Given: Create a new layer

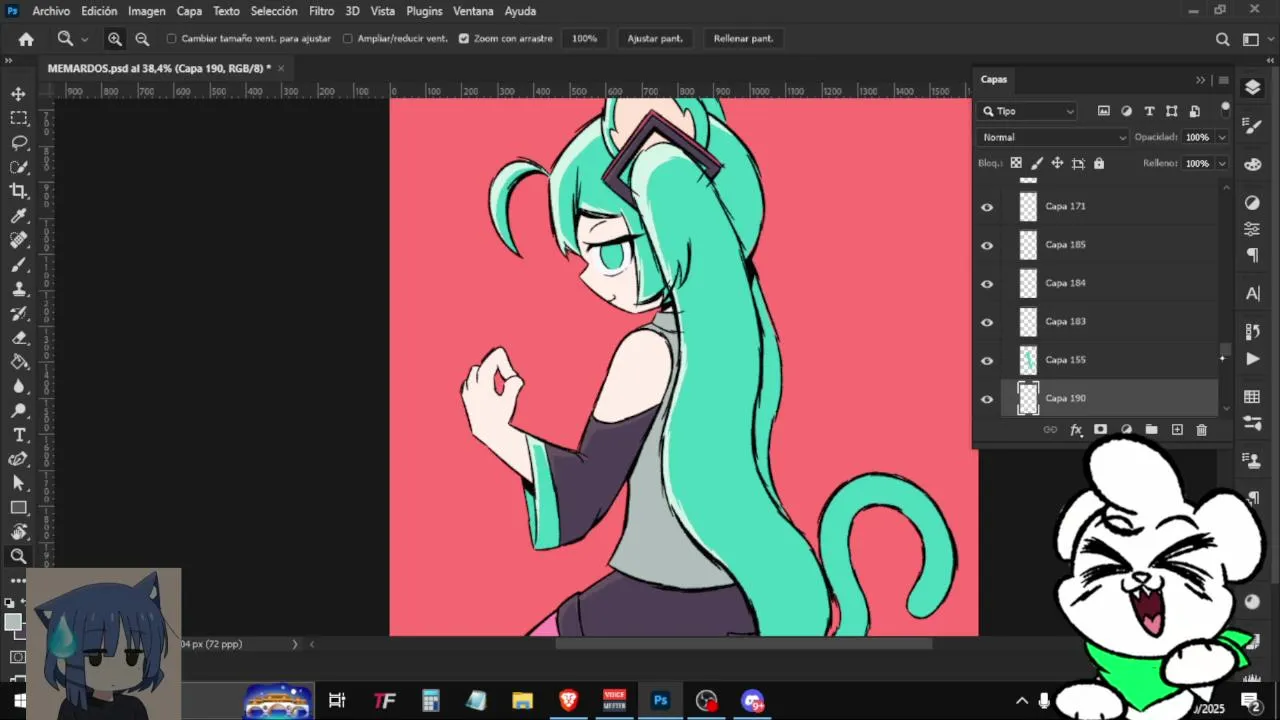Looking at the screenshot, I should point(1177,430).
